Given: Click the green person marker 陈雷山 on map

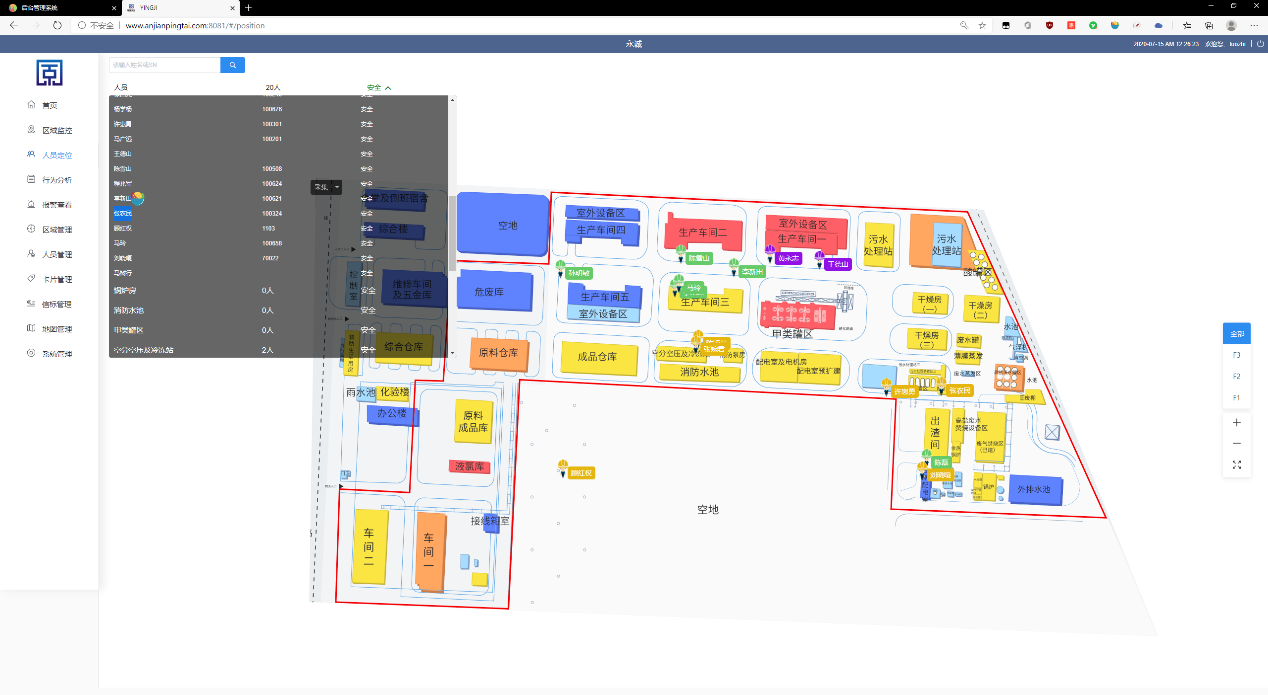Looking at the screenshot, I should [697, 258].
